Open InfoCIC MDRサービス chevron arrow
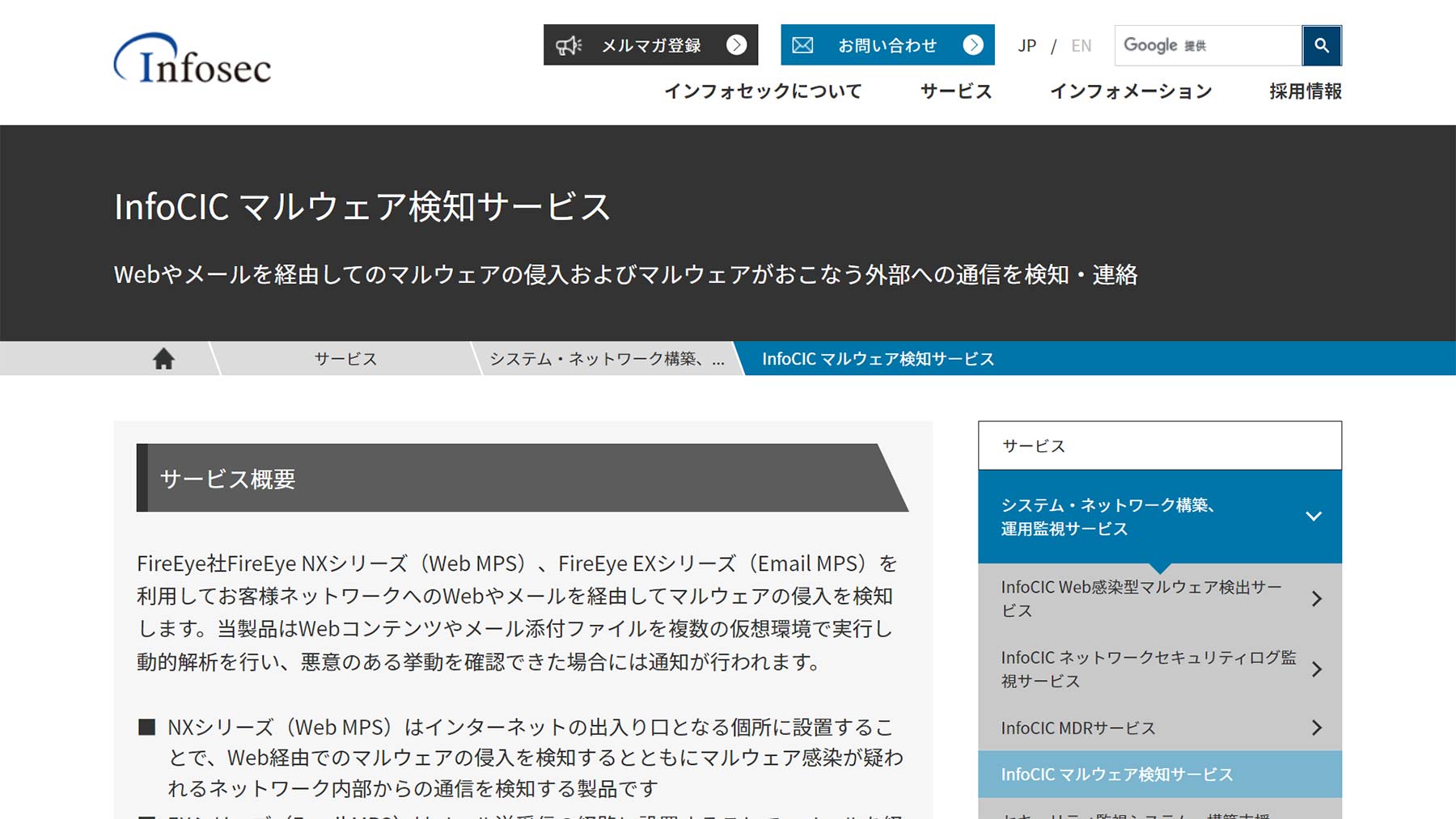1456x819 pixels. (x=1317, y=728)
